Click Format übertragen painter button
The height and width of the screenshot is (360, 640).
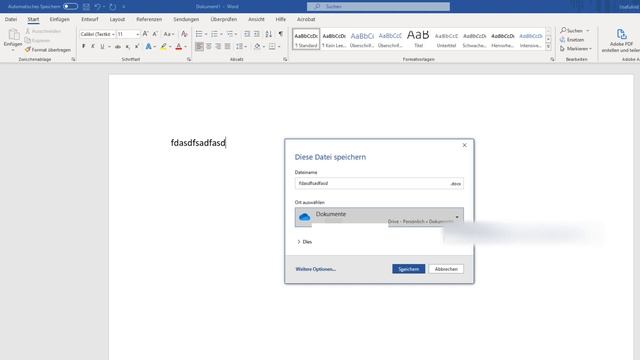tap(48, 50)
